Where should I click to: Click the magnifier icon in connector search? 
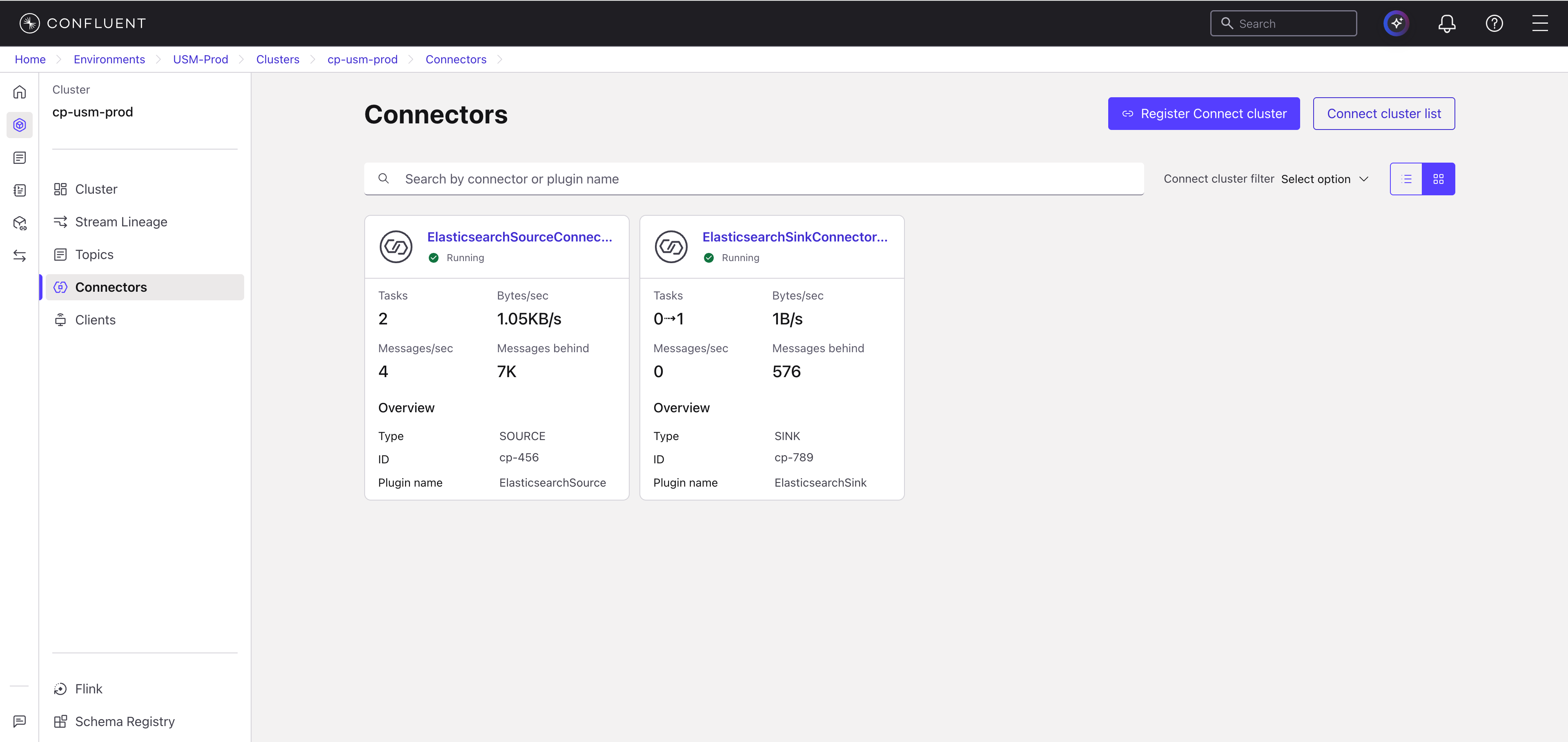click(x=383, y=179)
